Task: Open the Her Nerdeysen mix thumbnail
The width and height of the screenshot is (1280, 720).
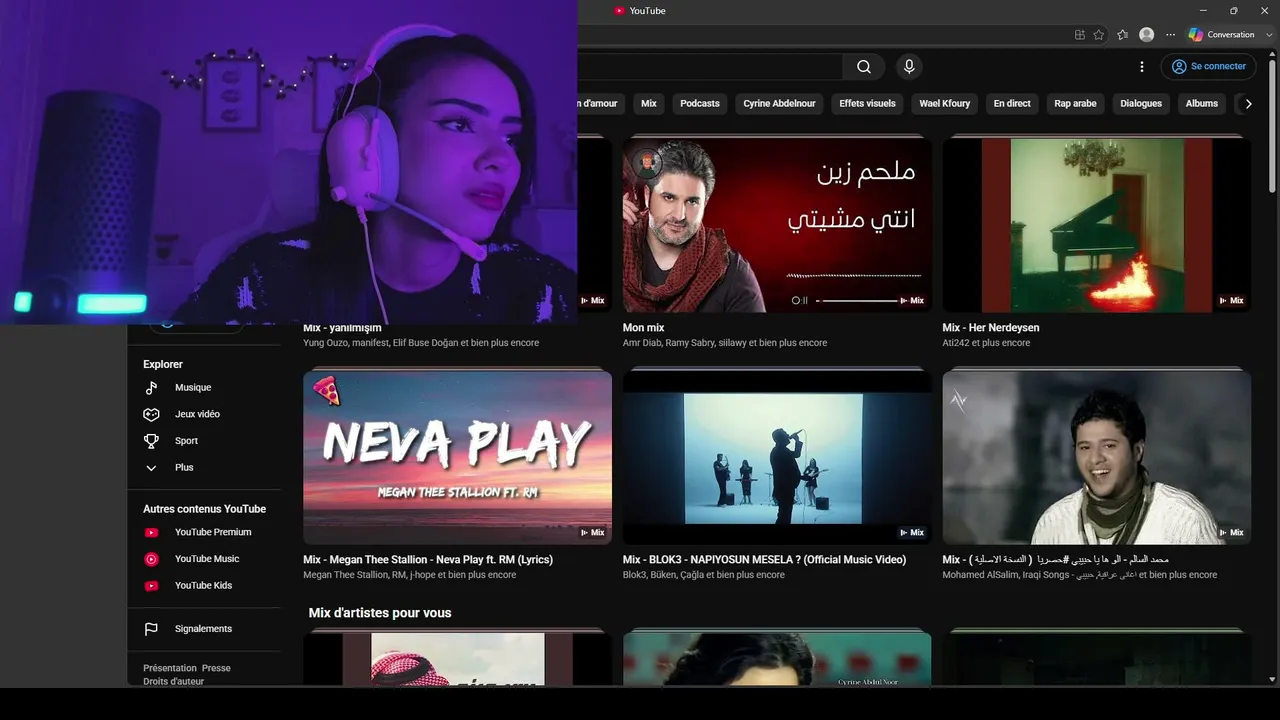Action: 1097,225
